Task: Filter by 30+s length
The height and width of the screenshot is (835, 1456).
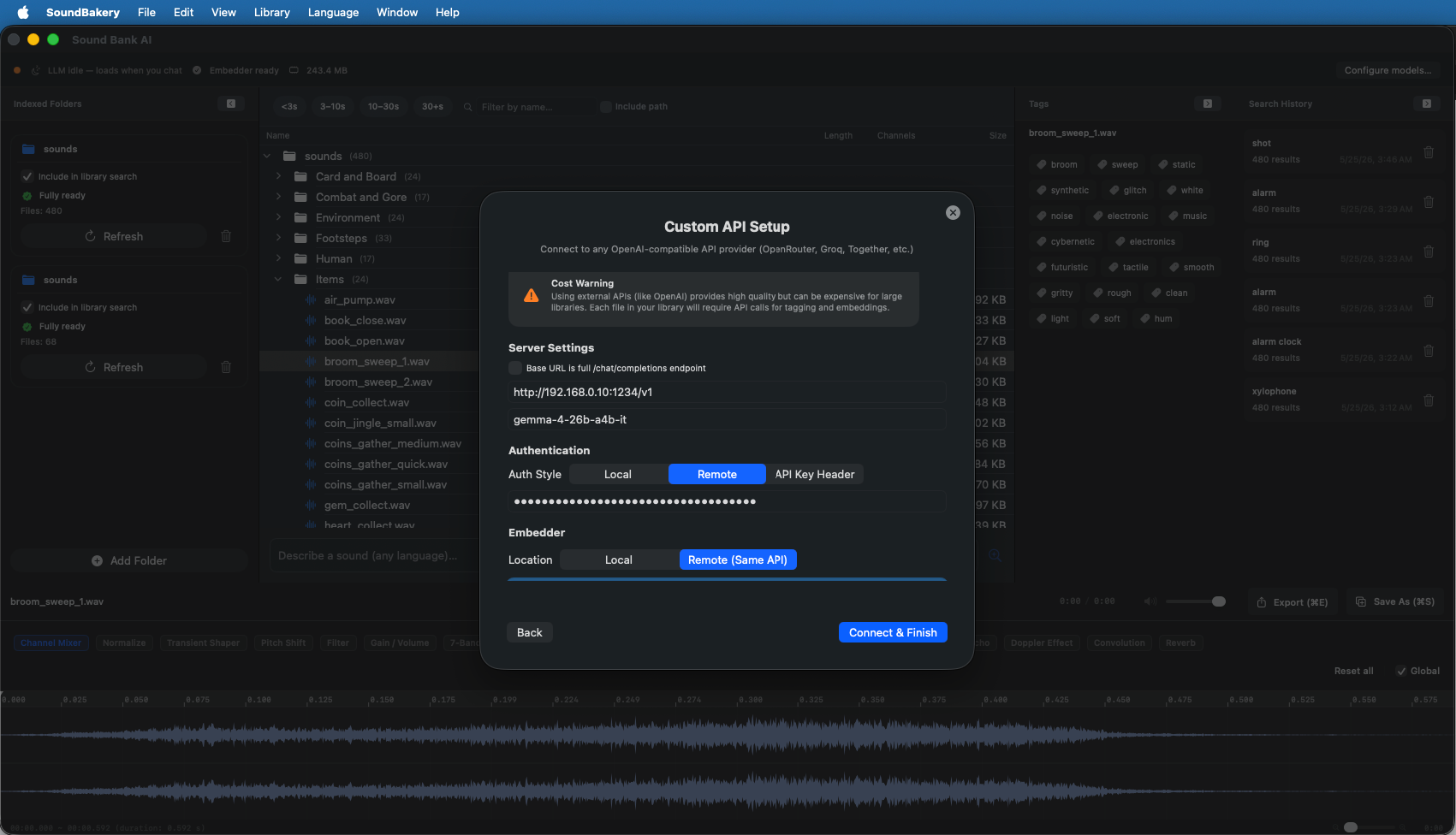Action: (x=433, y=106)
